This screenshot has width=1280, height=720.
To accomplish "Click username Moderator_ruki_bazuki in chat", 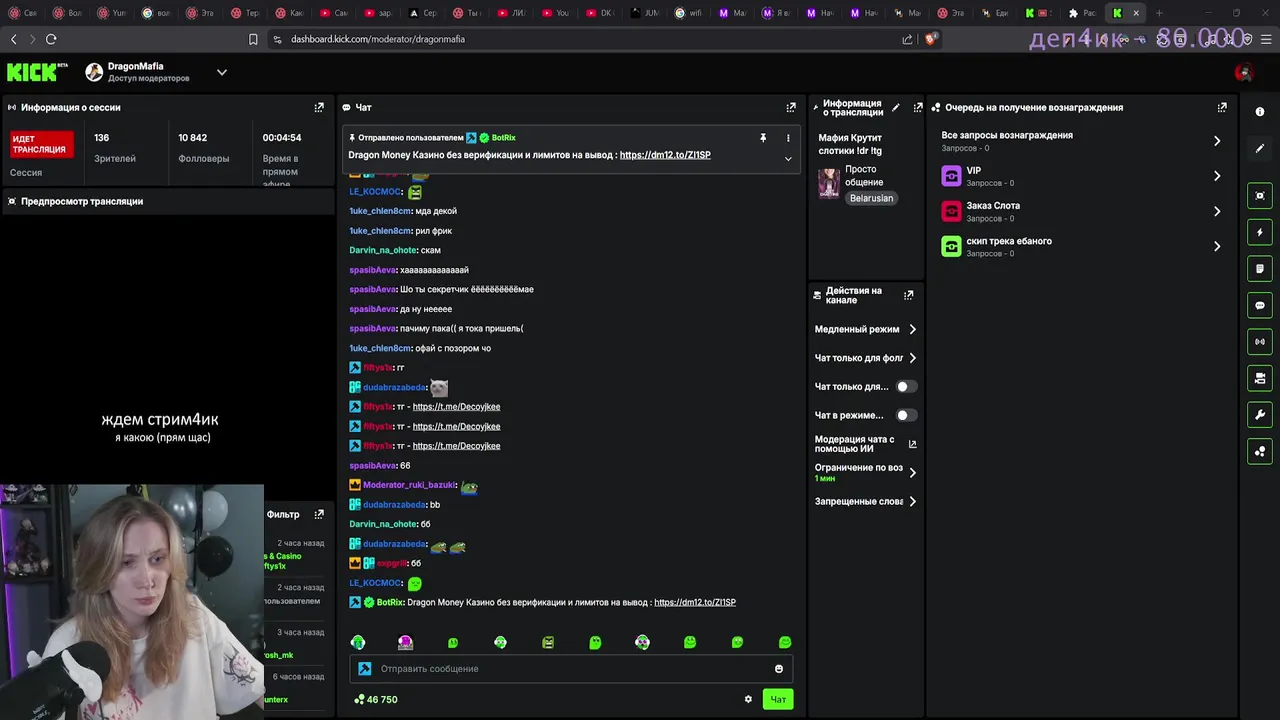I will [x=409, y=485].
